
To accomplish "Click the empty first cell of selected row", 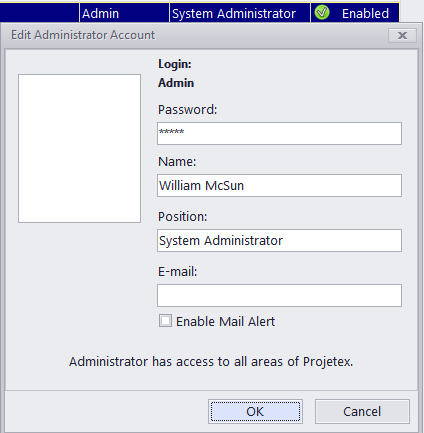I will pyautogui.click(x=39, y=13).
